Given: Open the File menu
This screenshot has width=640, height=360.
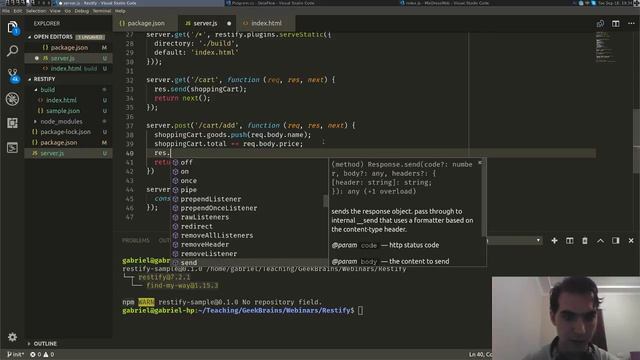Looking at the screenshot, I should pos(6,11).
